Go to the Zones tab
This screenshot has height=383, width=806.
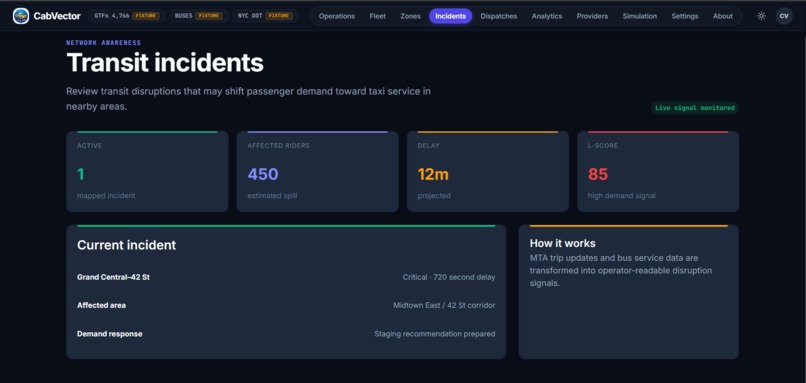pos(410,16)
